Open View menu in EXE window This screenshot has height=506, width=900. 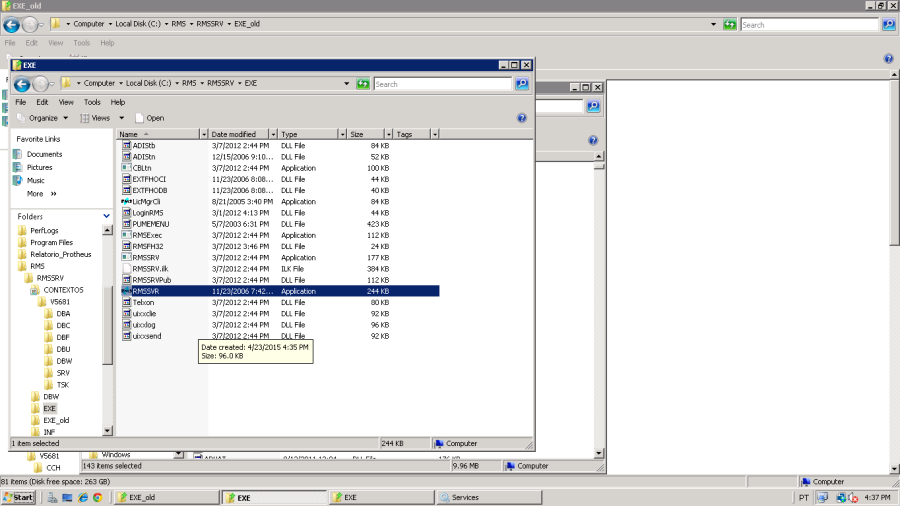click(66, 102)
